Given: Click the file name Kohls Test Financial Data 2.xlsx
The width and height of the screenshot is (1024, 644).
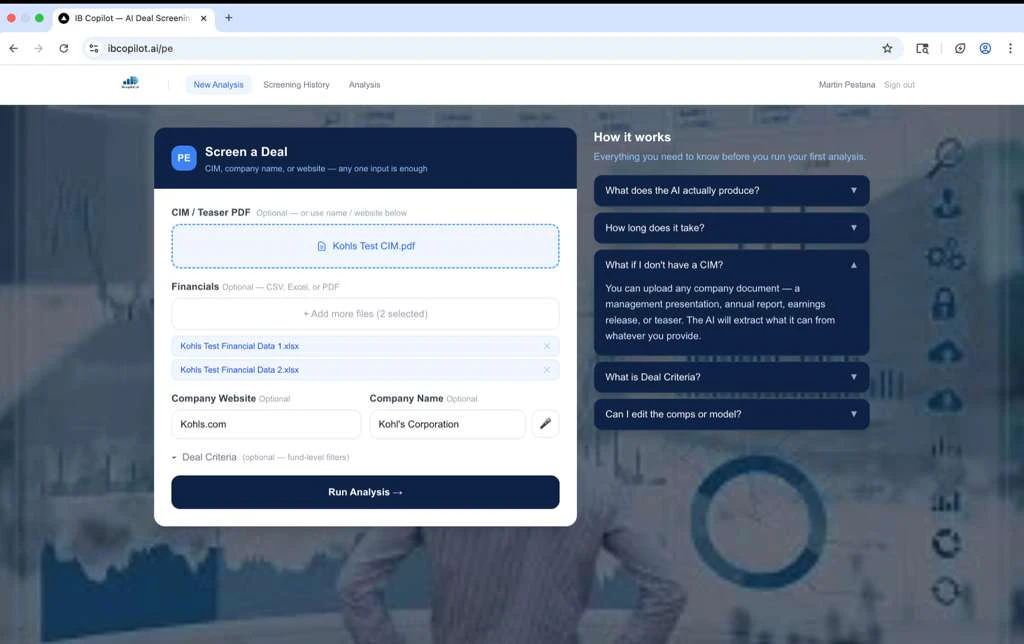Looking at the screenshot, I should [x=239, y=370].
